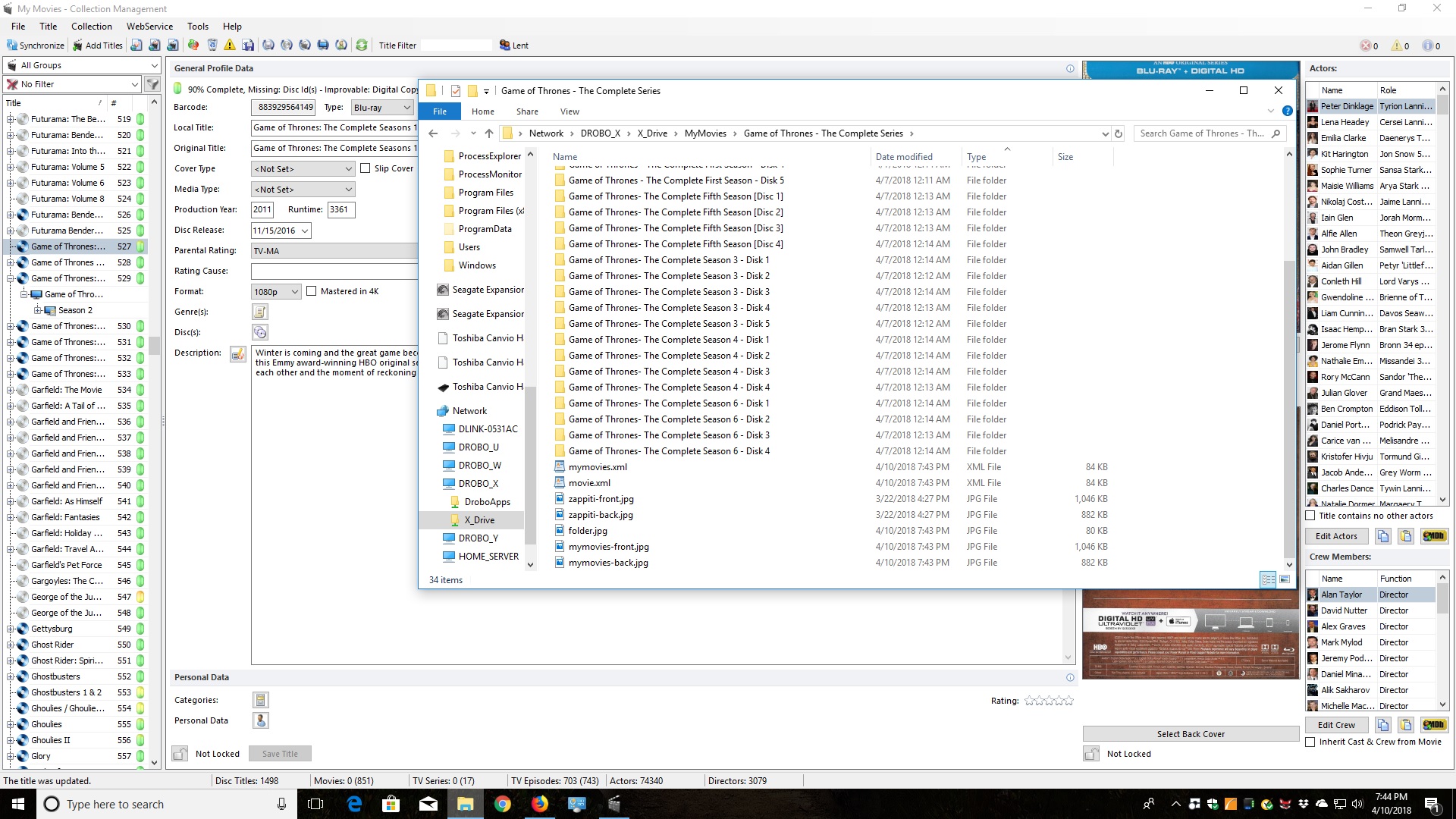
Task: Click the lock icon next to Save Title
Action: 180,754
